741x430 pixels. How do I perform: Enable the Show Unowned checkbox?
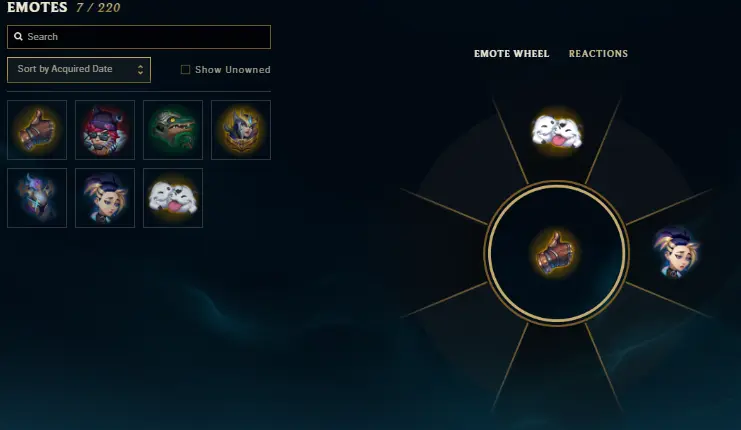[185, 69]
